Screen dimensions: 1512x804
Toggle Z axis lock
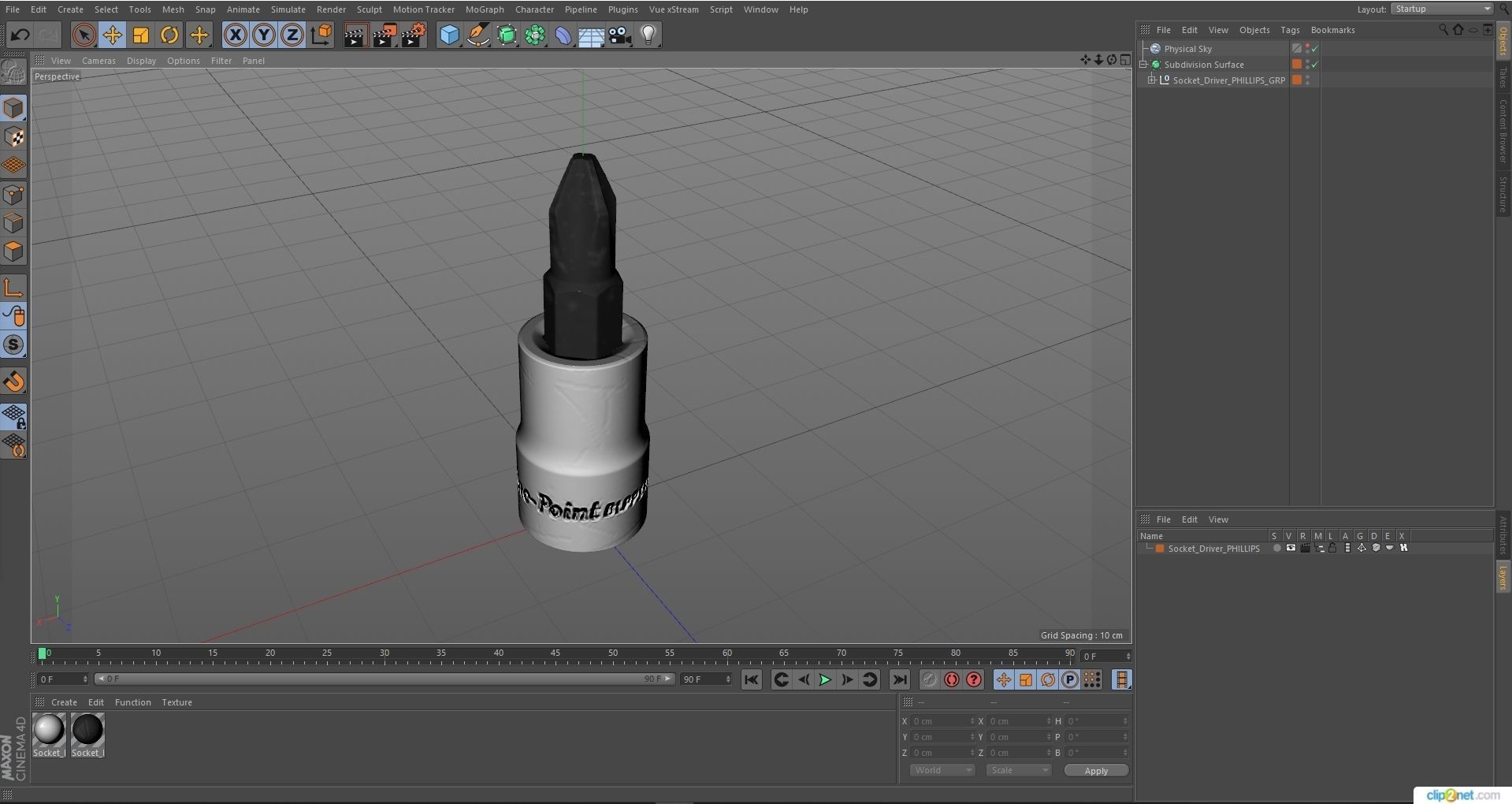[x=292, y=35]
